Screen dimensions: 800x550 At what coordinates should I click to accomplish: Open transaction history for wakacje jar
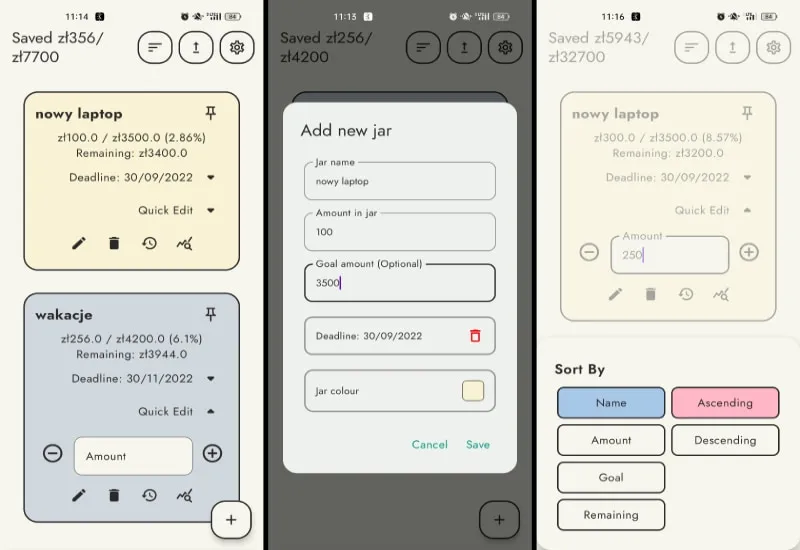[149, 495]
